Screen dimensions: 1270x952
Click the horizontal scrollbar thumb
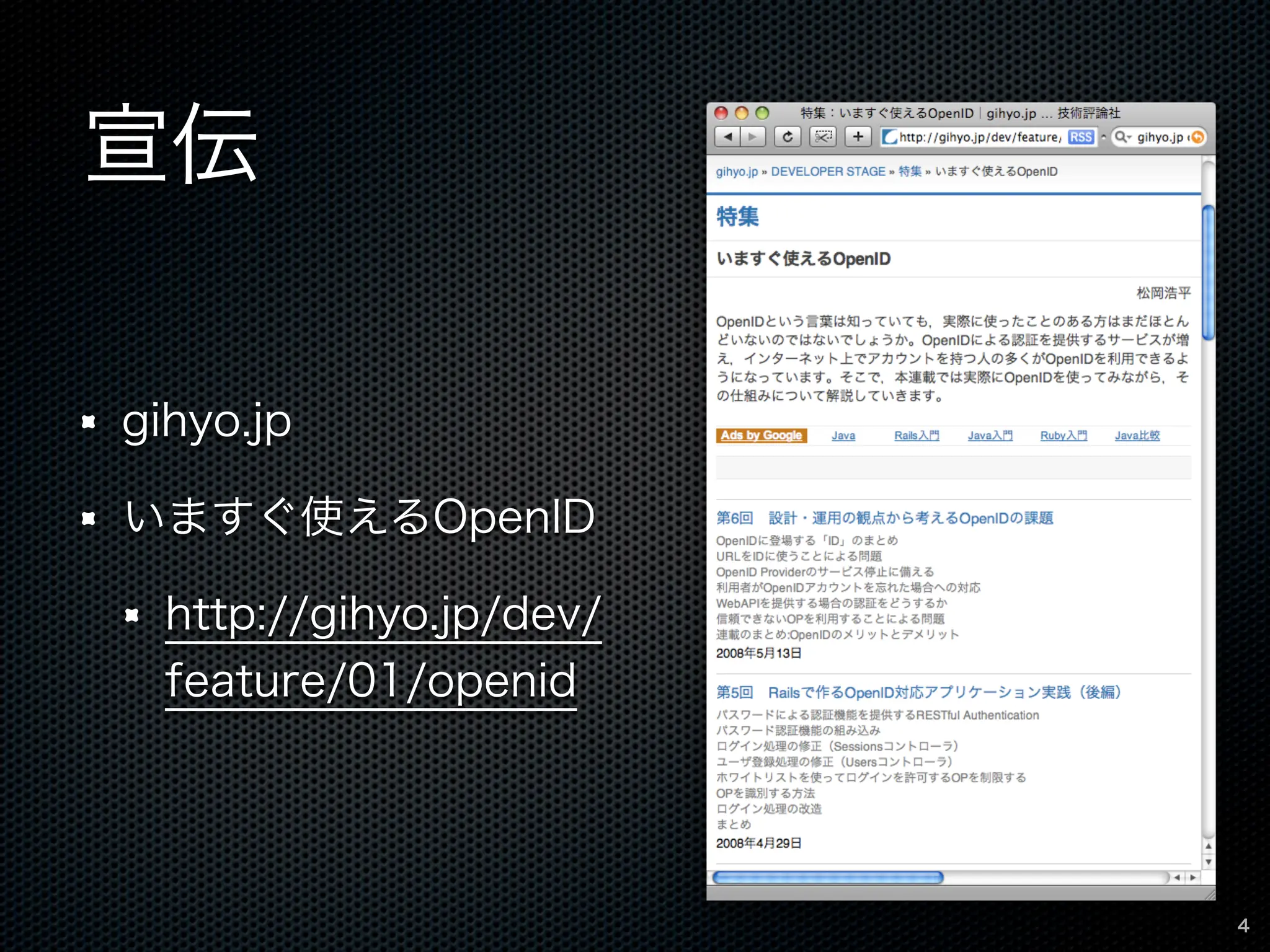pos(828,878)
